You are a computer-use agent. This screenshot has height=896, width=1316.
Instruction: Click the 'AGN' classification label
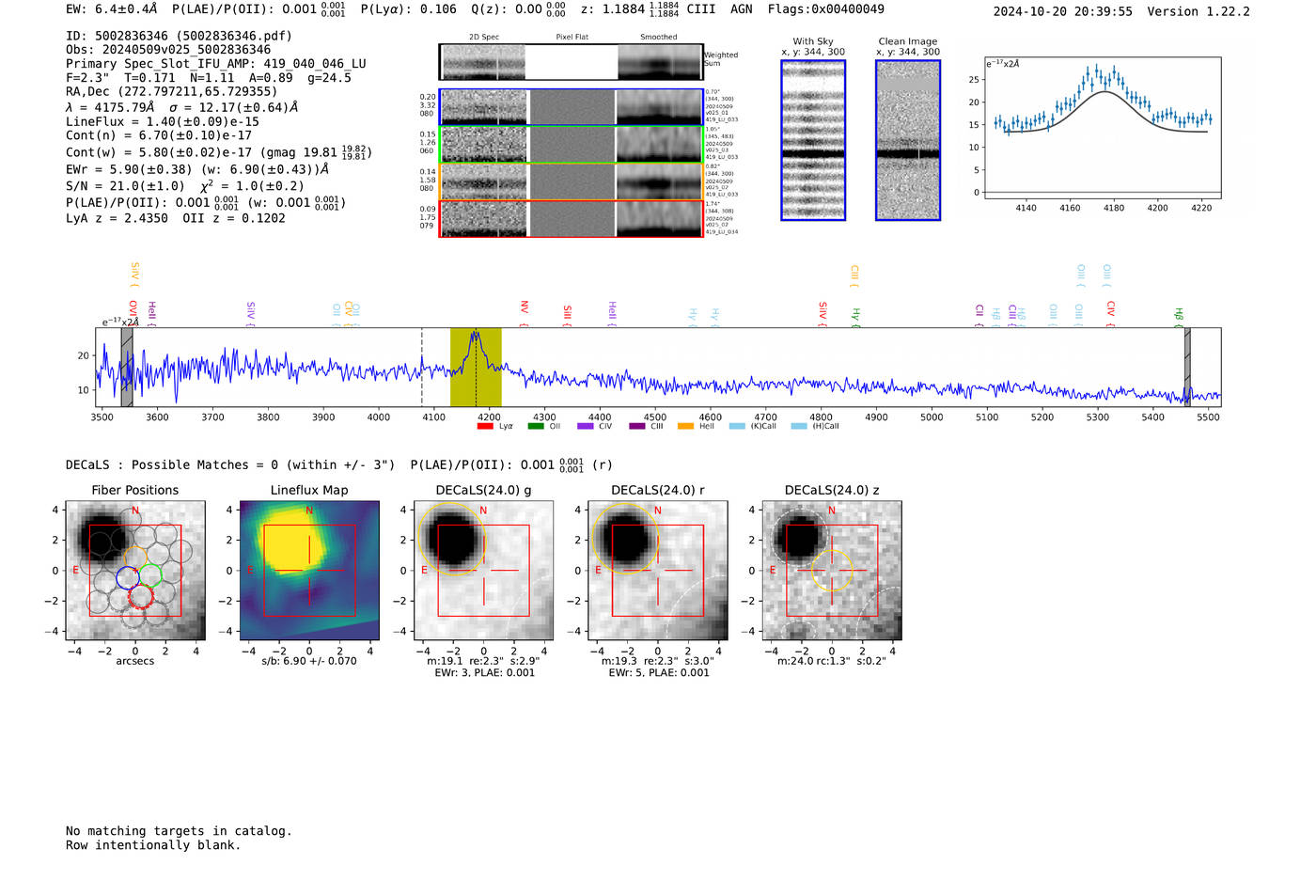tap(742, 9)
